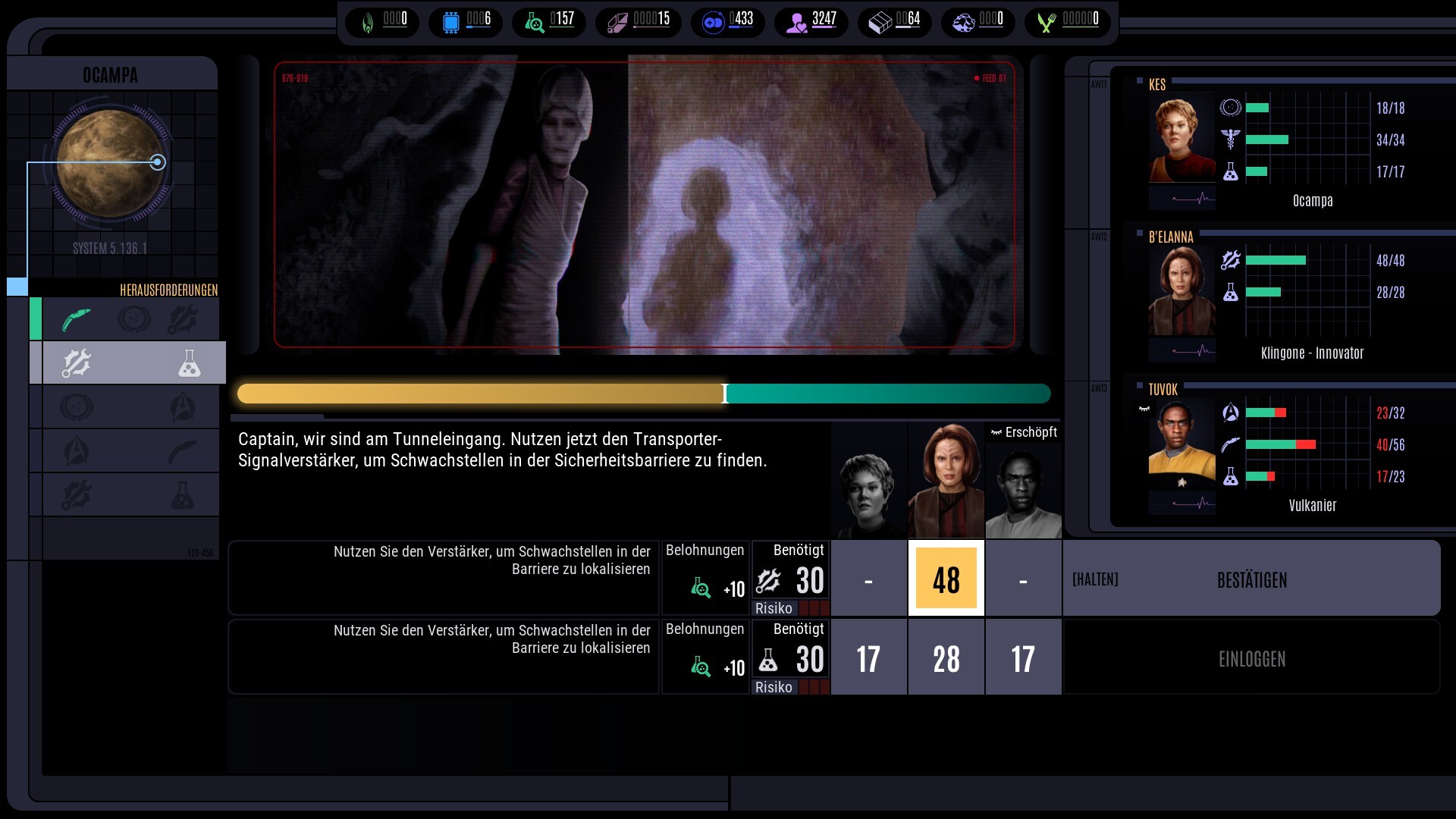Select the fourth challenge row with combat icon
Screen dimensions: 1456x819
pos(125,451)
